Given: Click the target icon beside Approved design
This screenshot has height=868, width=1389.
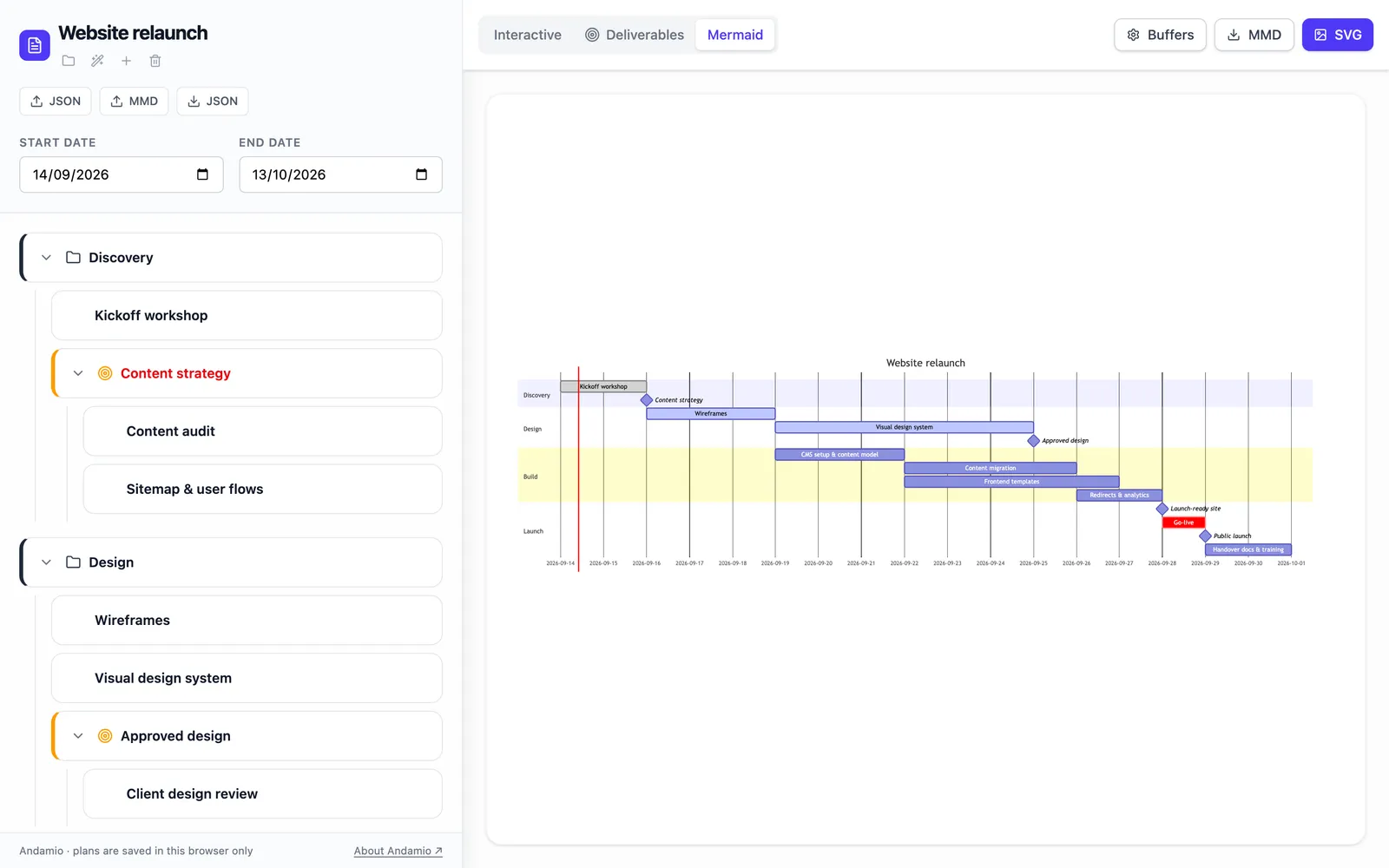Looking at the screenshot, I should (105, 736).
